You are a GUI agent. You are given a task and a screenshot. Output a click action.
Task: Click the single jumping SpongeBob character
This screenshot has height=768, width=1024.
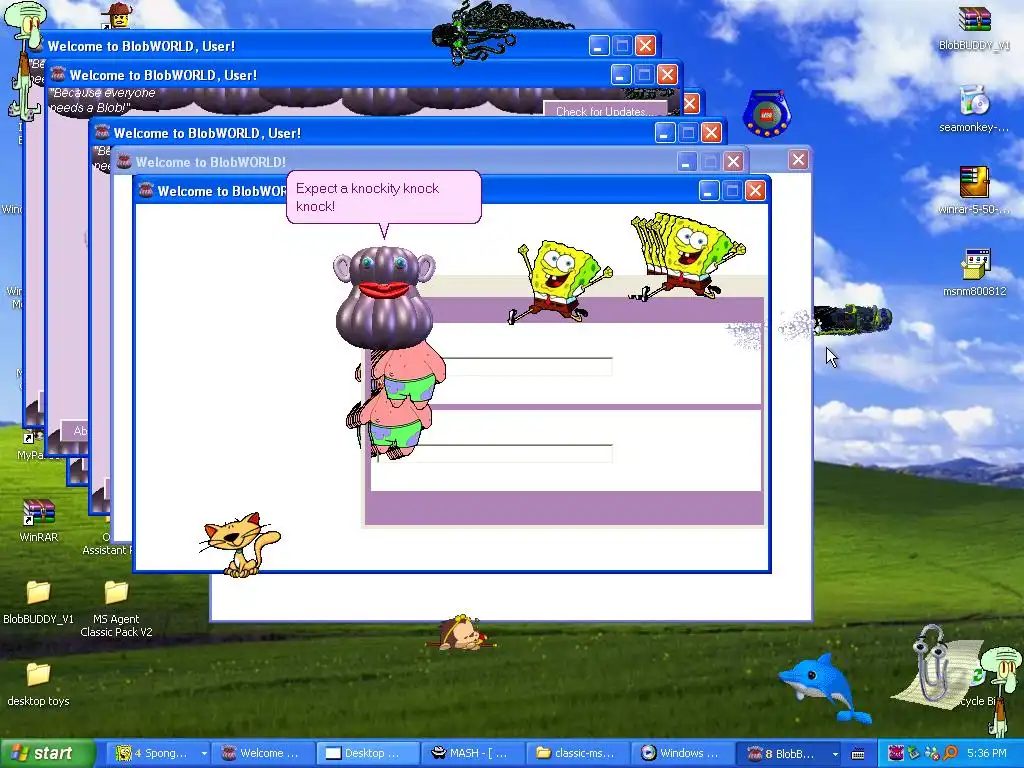559,282
